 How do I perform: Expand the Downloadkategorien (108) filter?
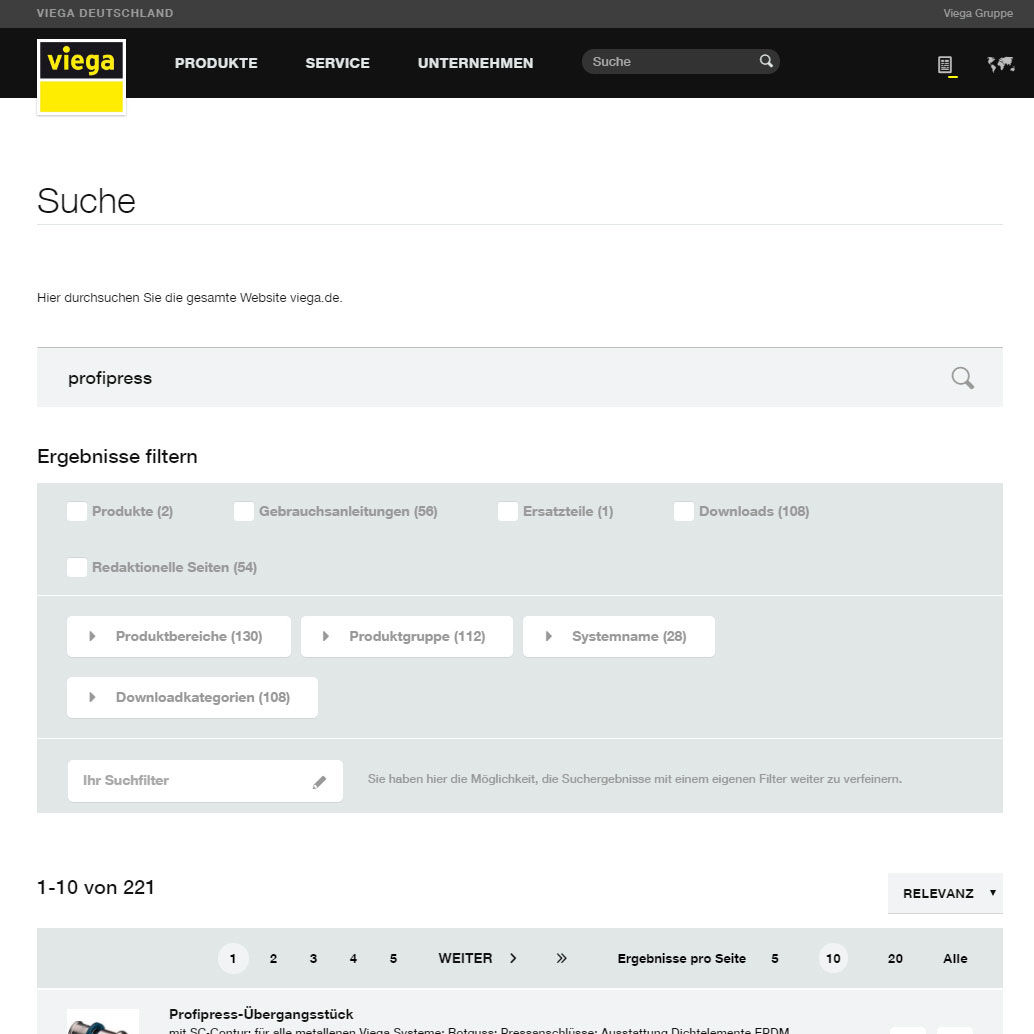click(192, 697)
